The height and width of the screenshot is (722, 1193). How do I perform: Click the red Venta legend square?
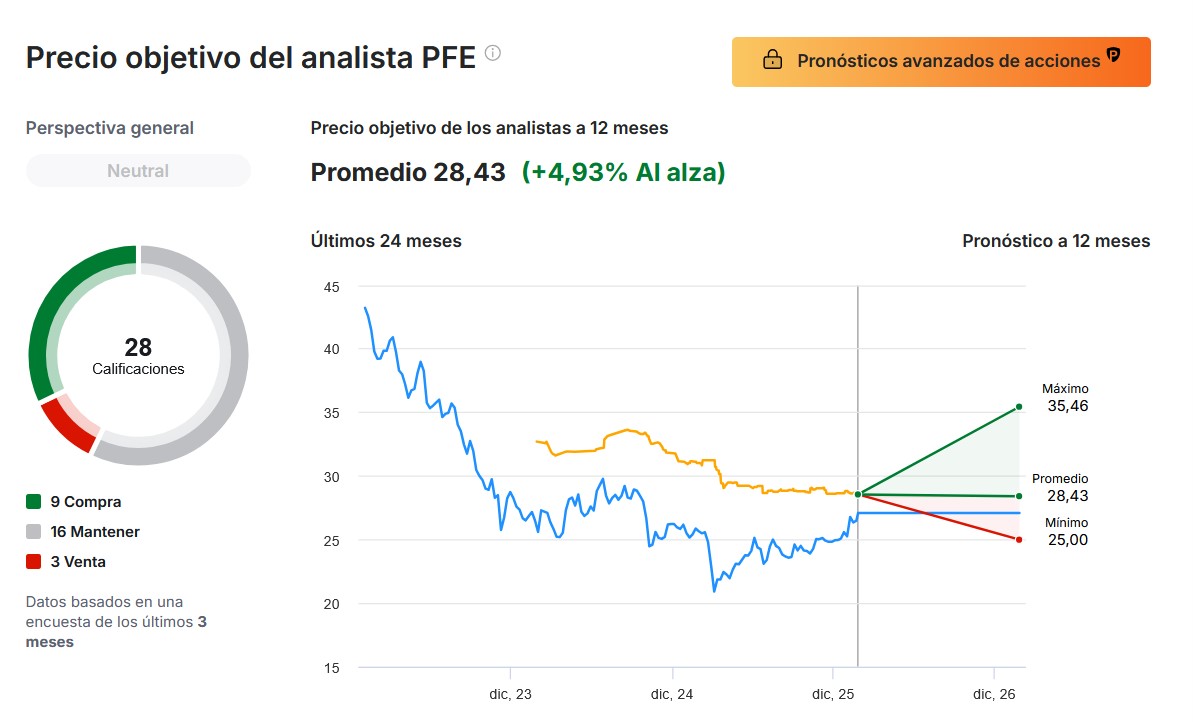click(34, 562)
